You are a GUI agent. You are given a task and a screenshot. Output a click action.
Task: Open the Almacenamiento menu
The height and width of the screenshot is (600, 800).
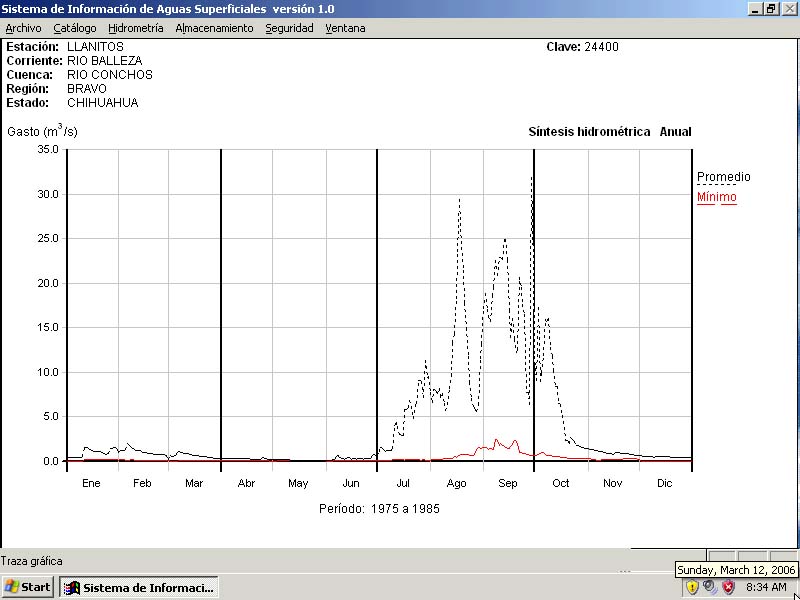coord(214,28)
